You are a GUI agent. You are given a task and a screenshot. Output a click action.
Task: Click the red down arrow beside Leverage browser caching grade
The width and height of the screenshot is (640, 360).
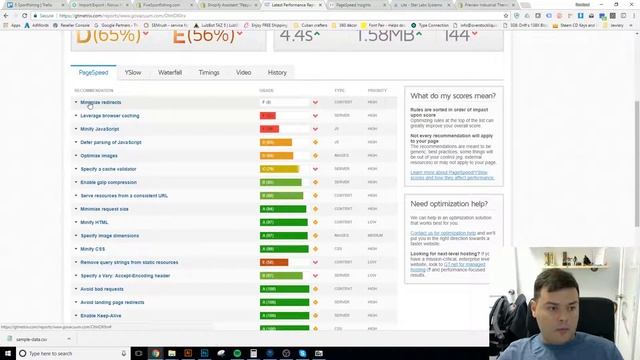coord(315,116)
